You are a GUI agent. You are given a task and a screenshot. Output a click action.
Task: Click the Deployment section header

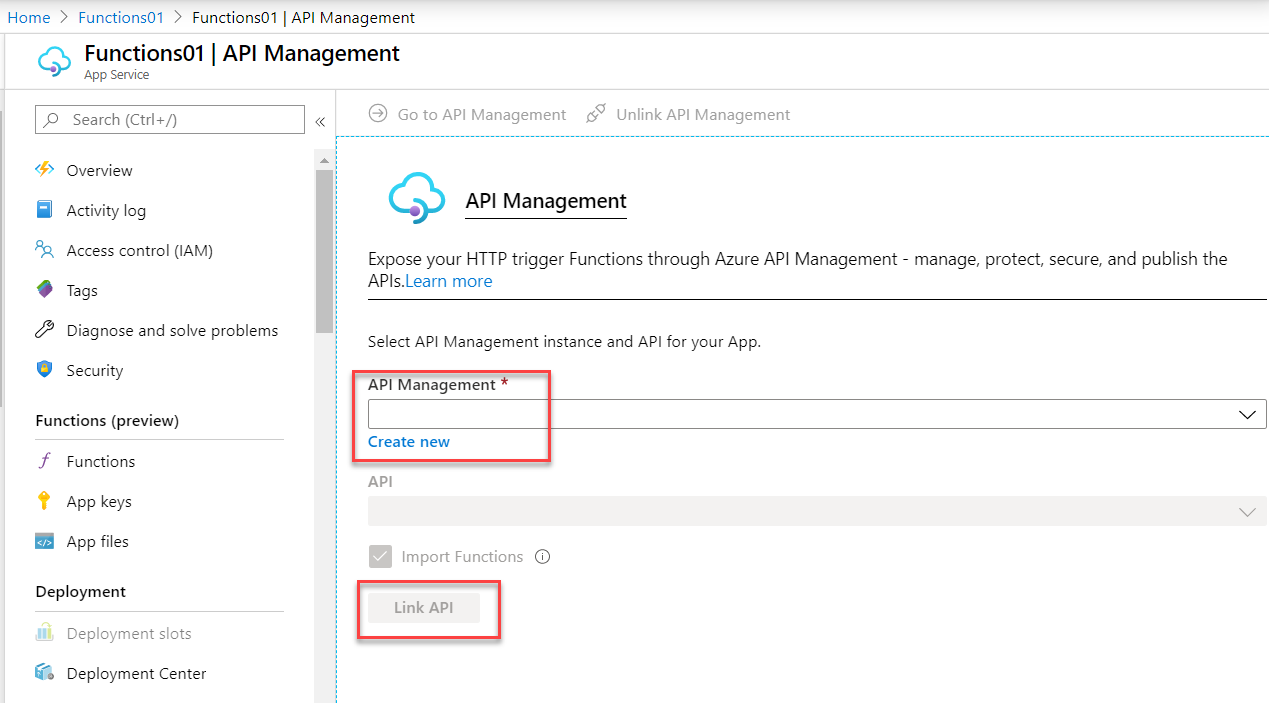click(80, 591)
